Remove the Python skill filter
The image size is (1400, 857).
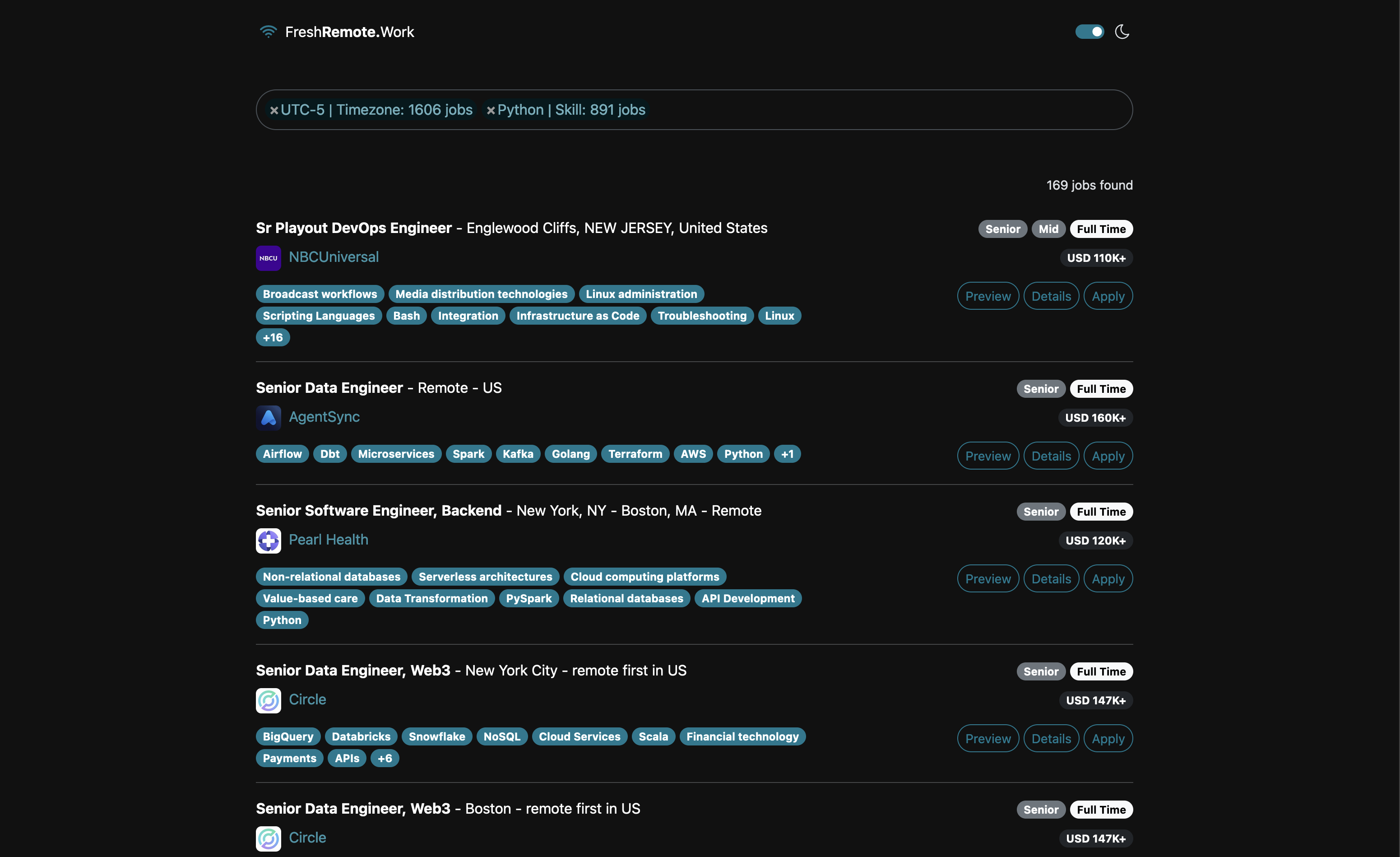pyautogui.click(x=491, y=110)
